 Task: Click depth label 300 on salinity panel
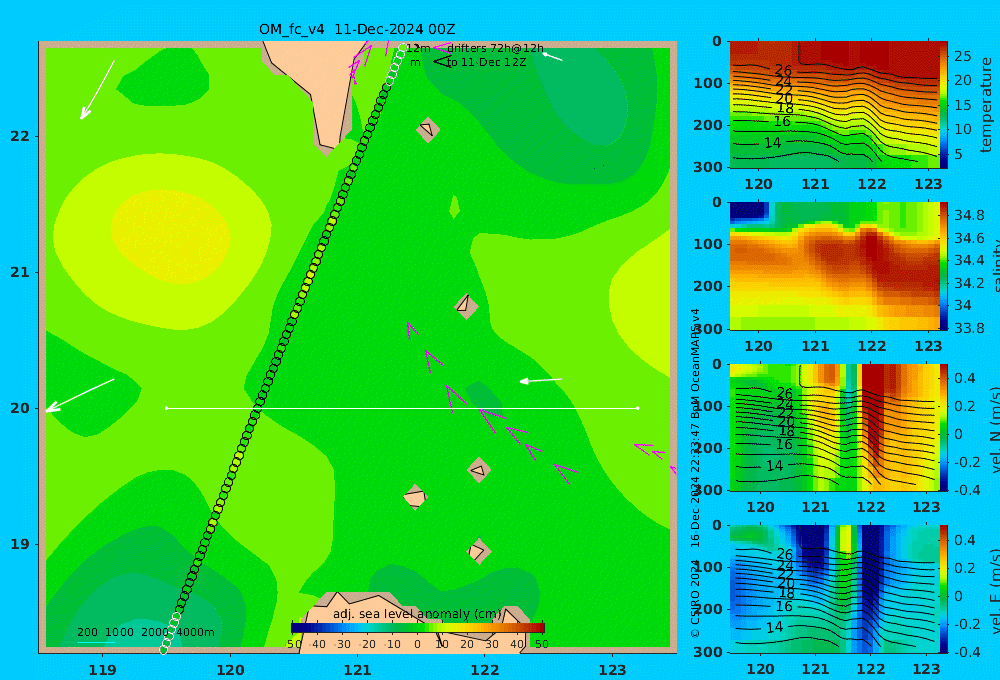tap(708, 328)
